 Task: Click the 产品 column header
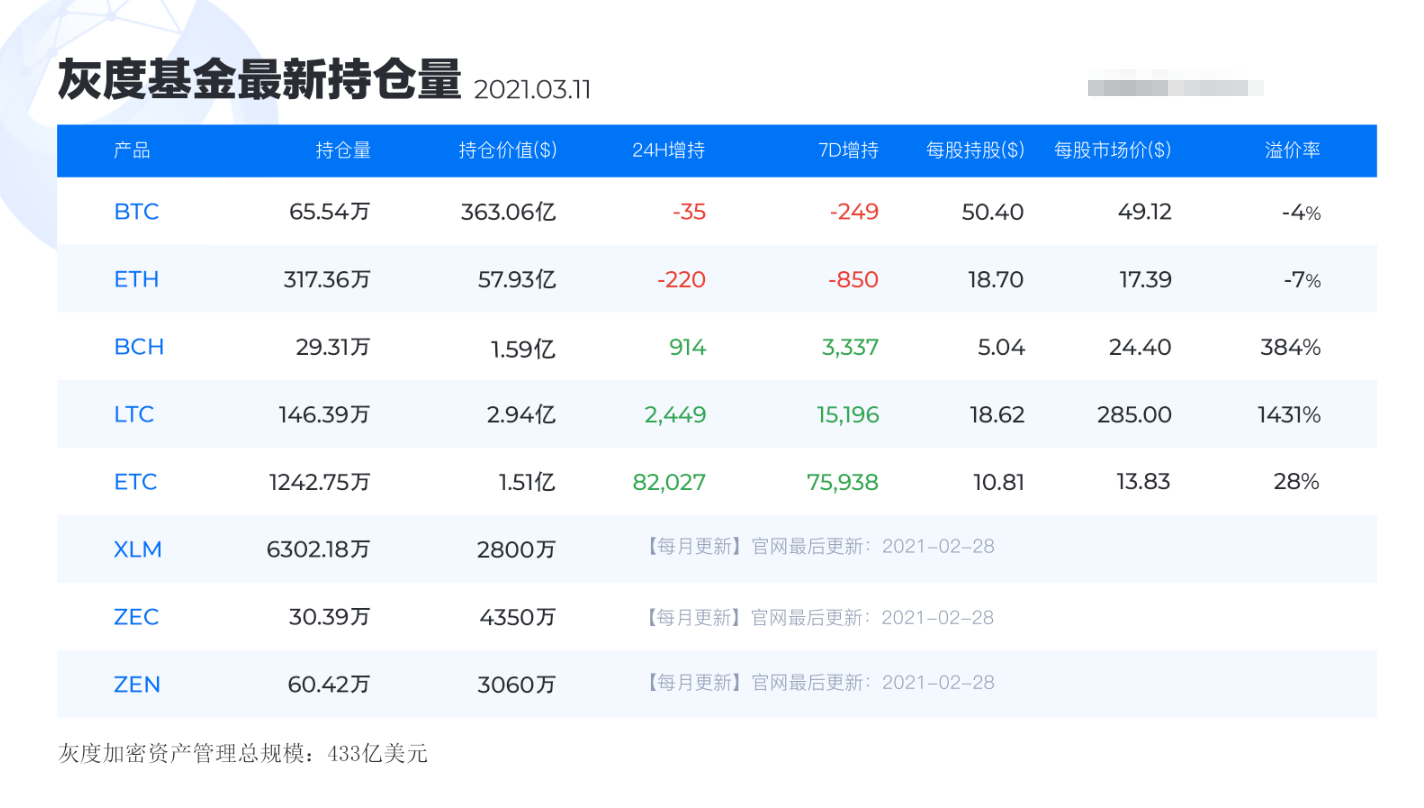coord(132,150)
